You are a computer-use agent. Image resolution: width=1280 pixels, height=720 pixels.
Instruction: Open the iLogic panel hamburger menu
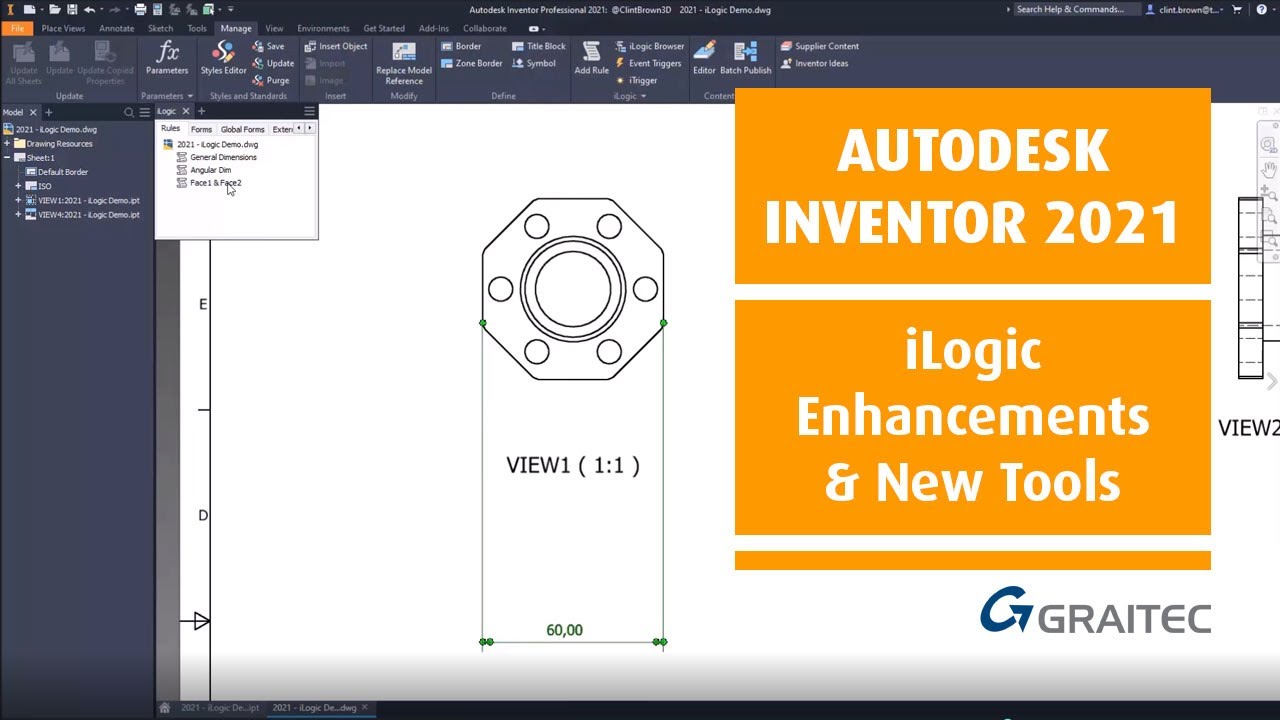coord(309,111)
